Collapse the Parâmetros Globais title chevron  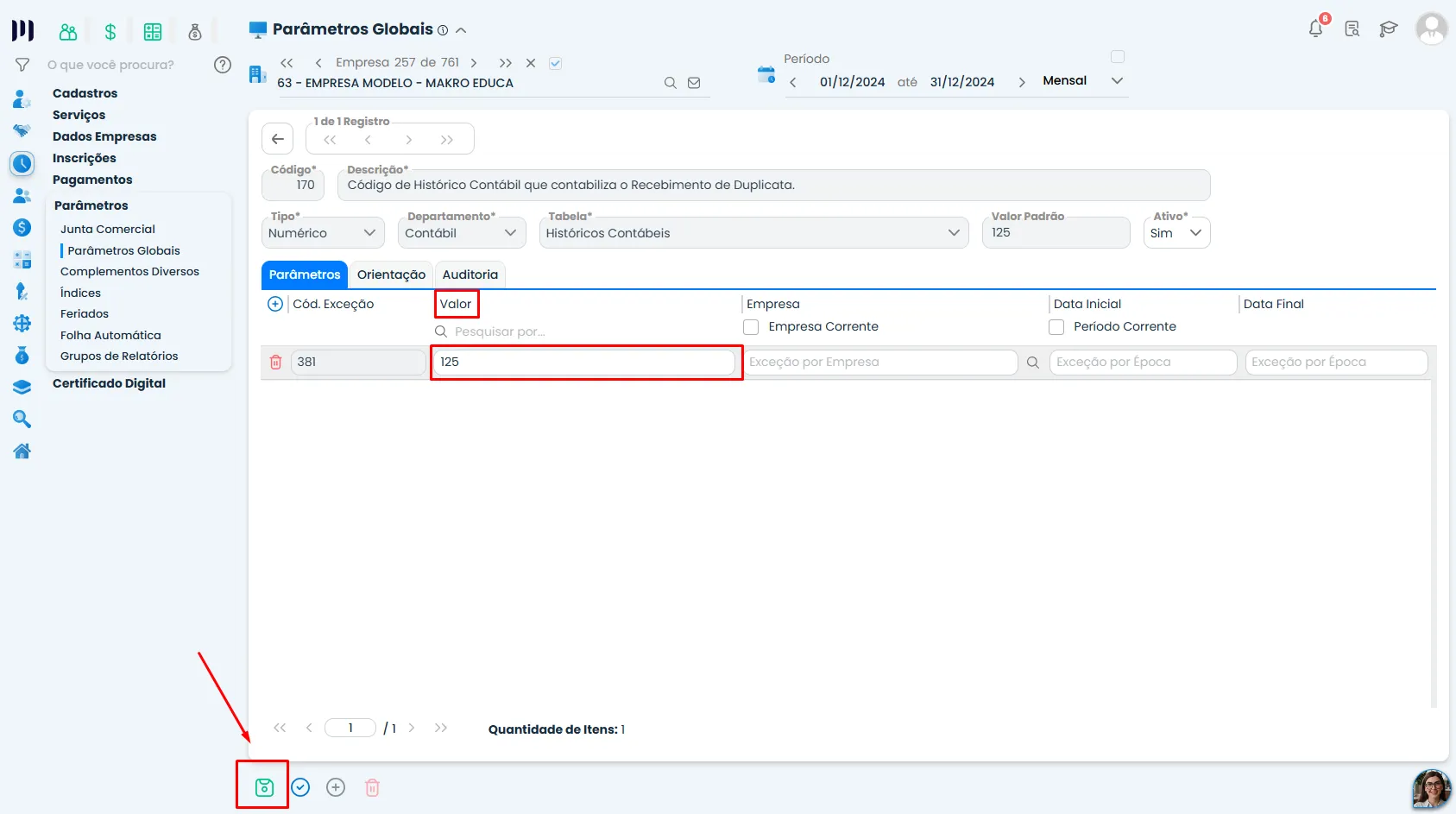pos(461,30)
